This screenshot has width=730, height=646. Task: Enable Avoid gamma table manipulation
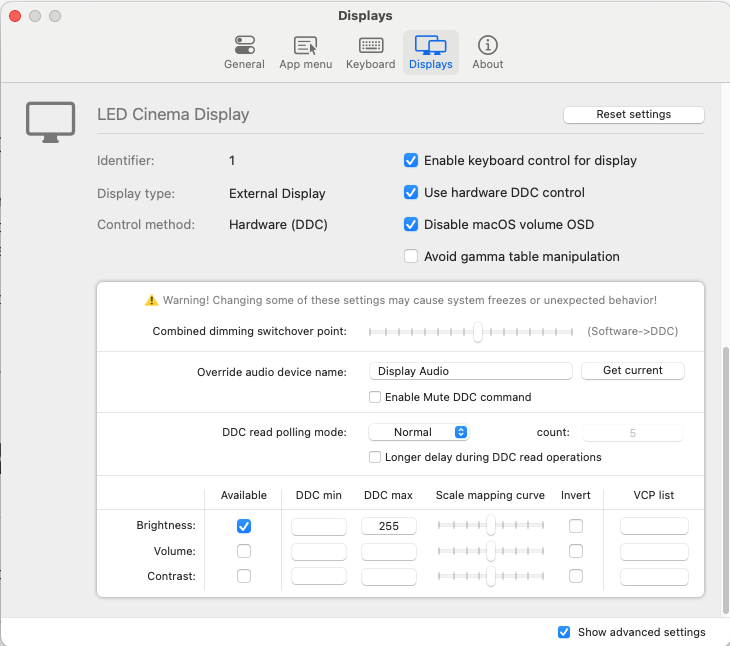[411, 256]
